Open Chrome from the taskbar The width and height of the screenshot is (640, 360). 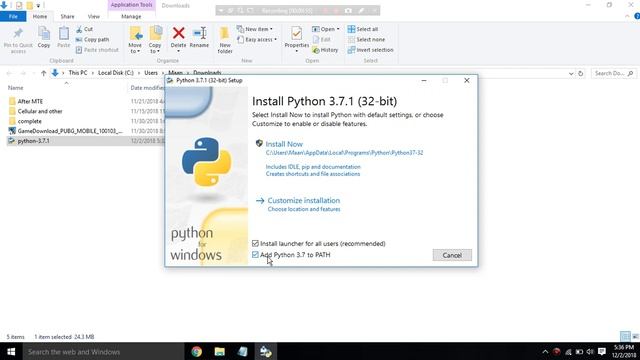coord(196,351)
